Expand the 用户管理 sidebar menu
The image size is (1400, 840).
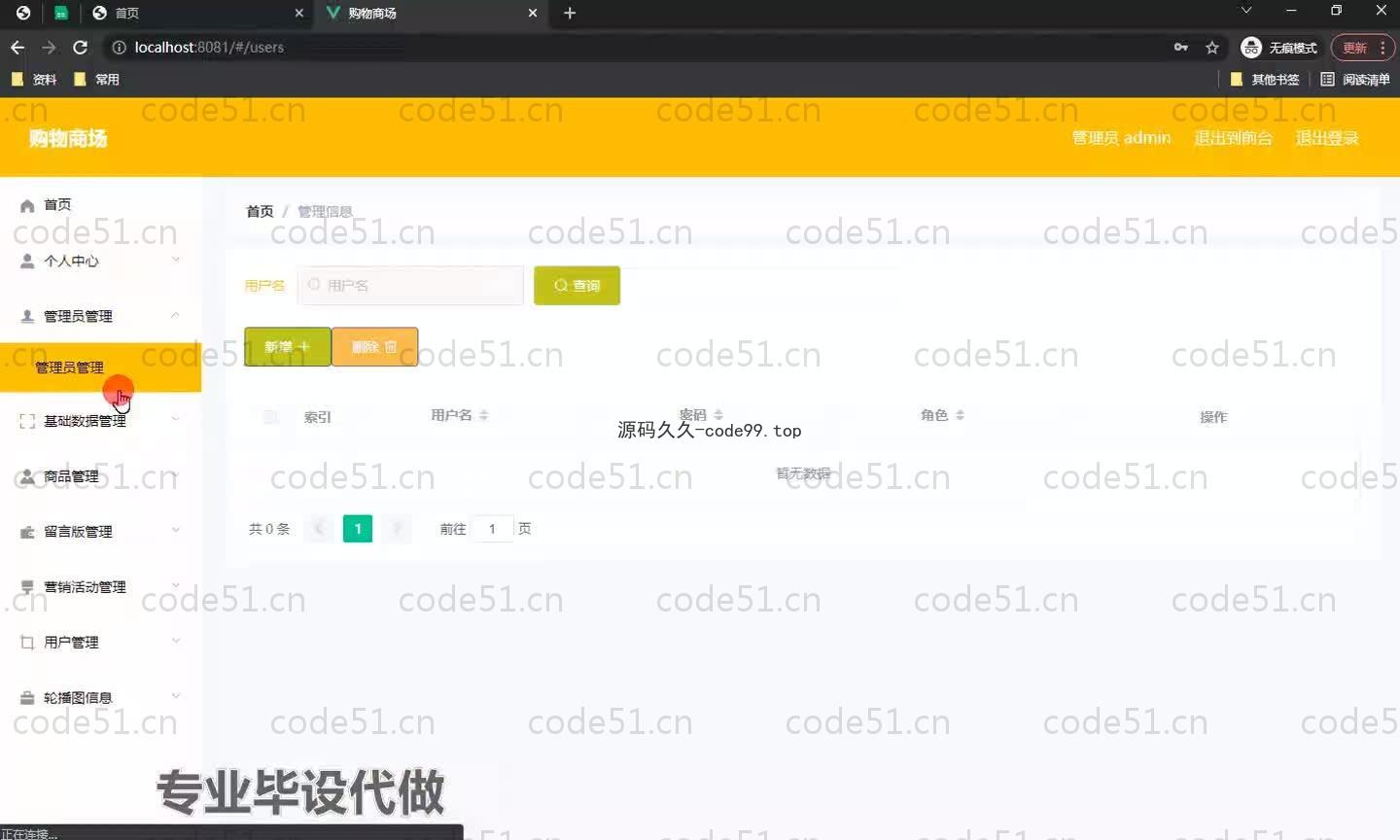[x=176, y=641]
